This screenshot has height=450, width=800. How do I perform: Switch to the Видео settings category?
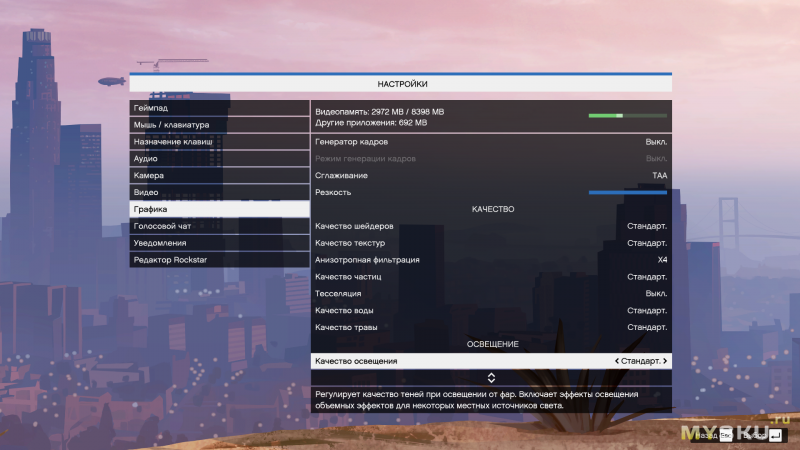click(219, 192)
